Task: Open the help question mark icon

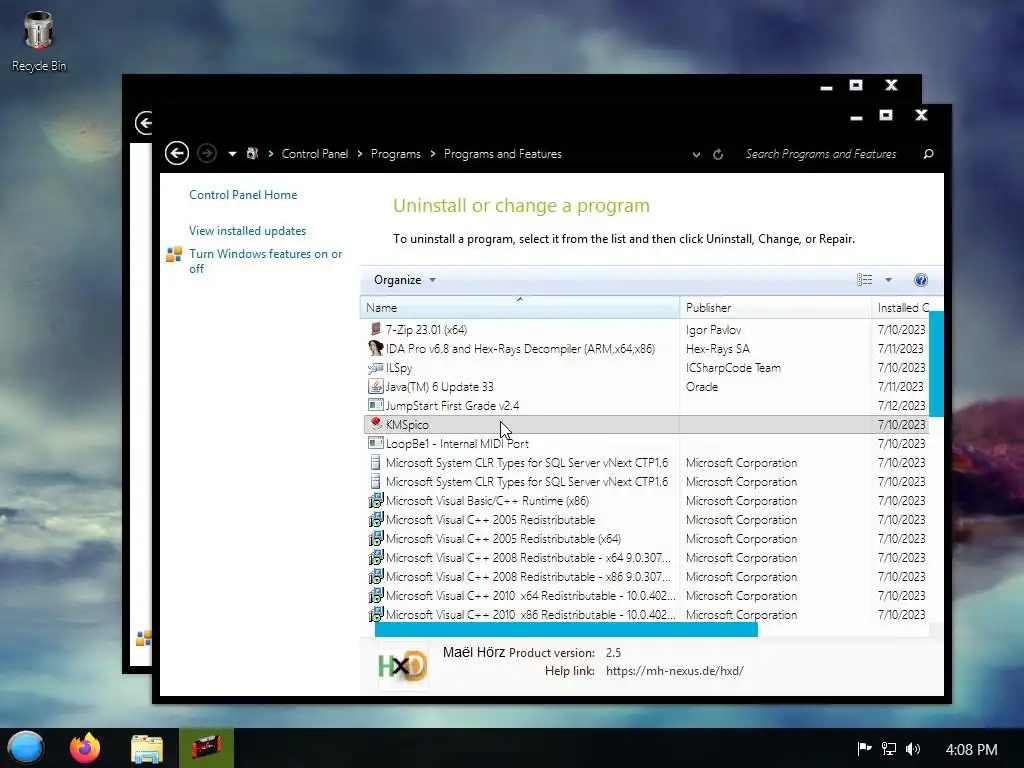Action: point(921,280)
